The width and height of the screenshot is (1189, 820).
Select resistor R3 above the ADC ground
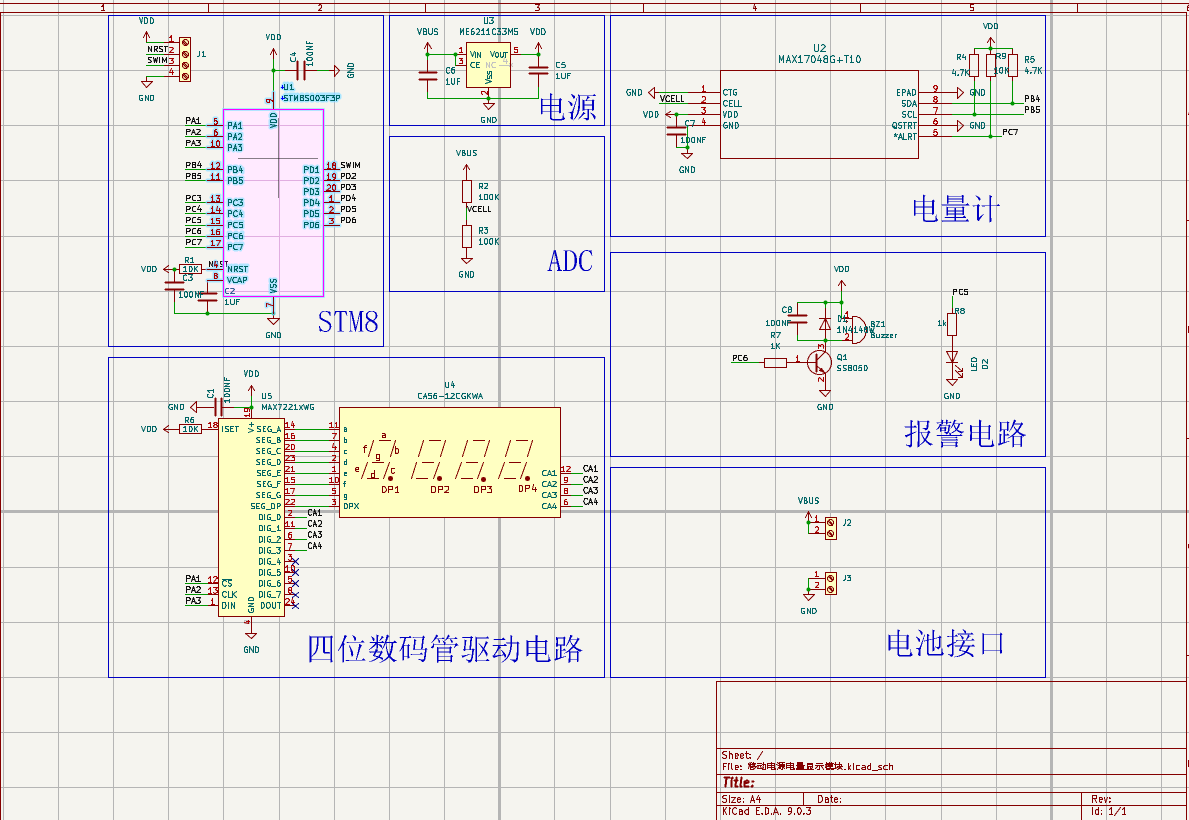(x=466, y=236)
